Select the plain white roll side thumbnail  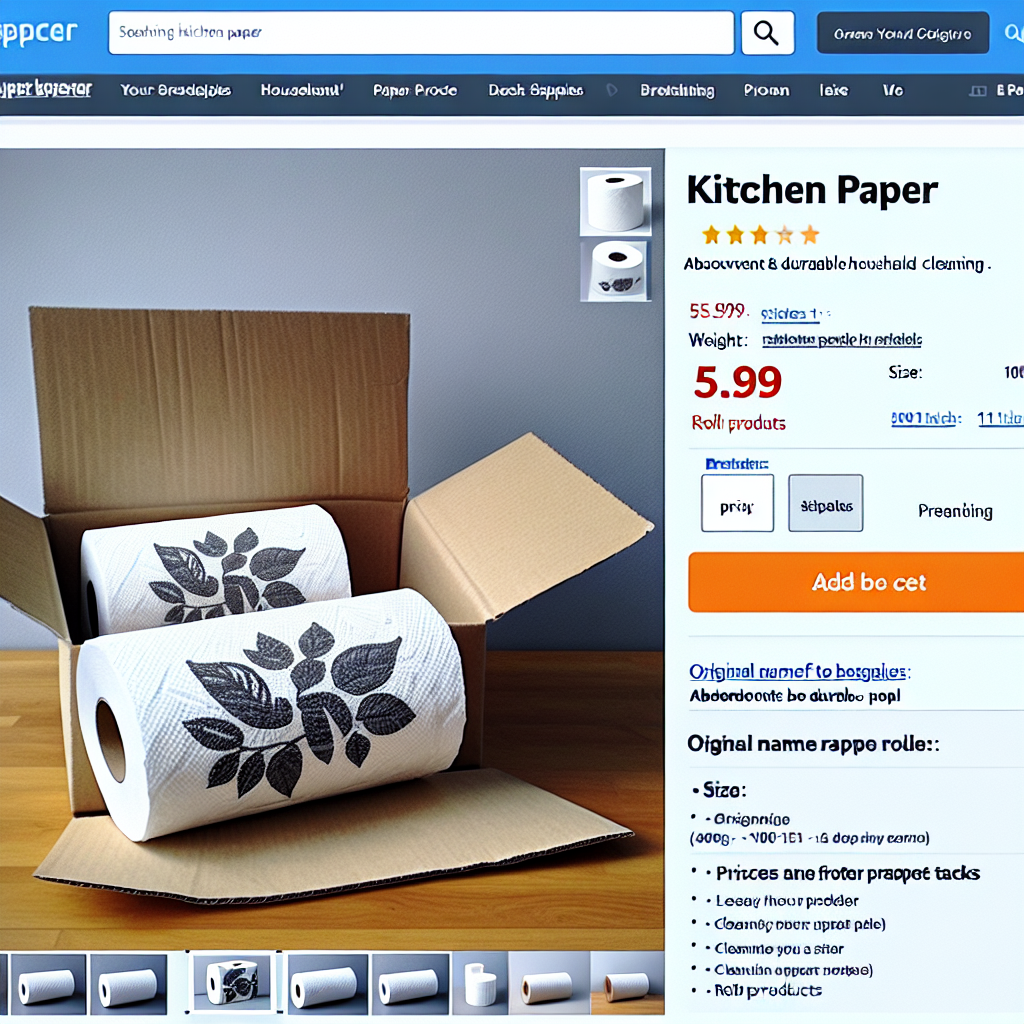[x=615, y=201]
